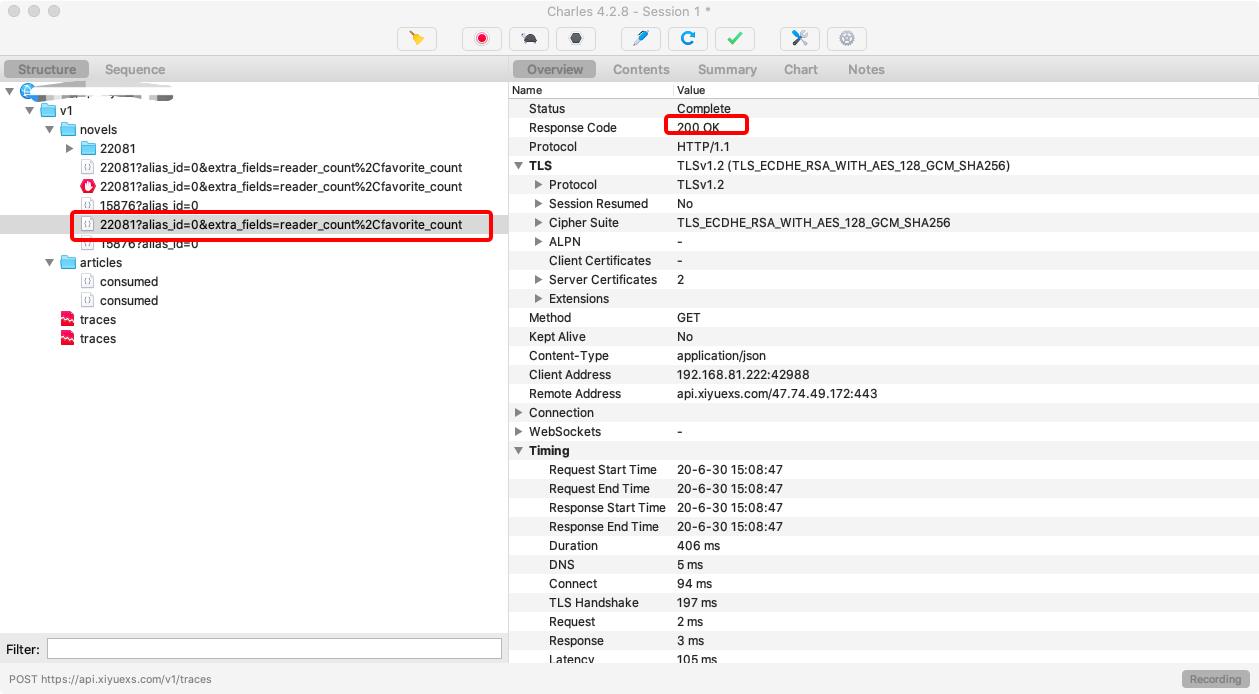Viewport: 1259px width, 694px height.
Task: Expand the Server Certificates row
Action: click(x=539, y=280)
